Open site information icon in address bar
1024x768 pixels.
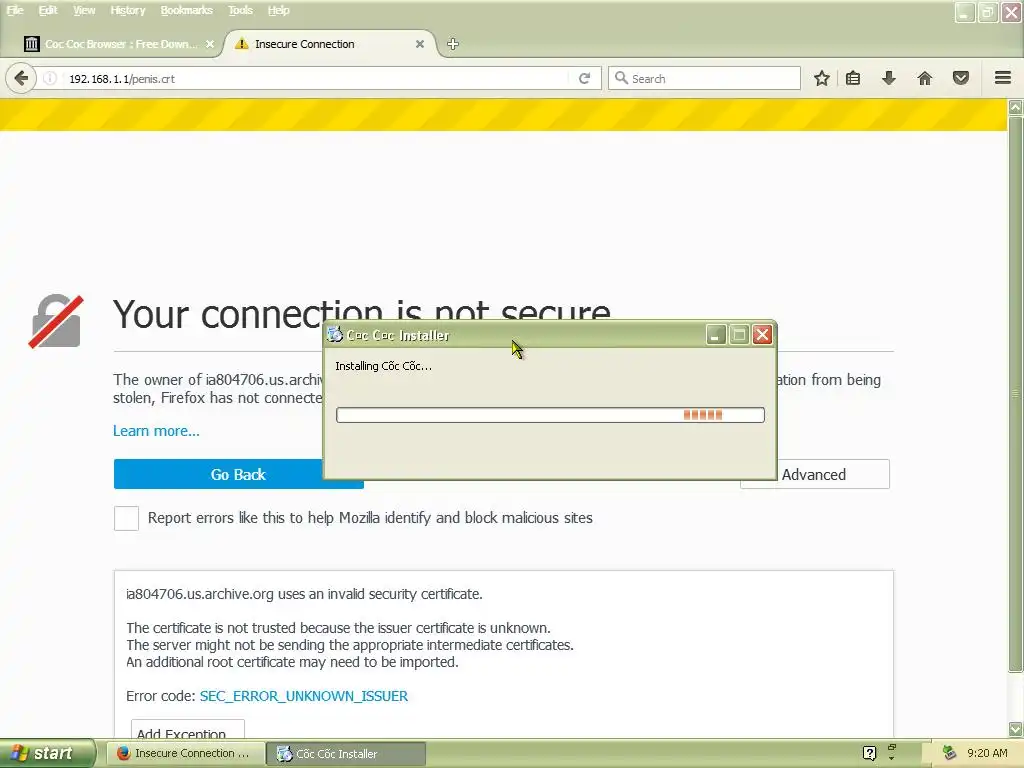(x=50, y=78)
